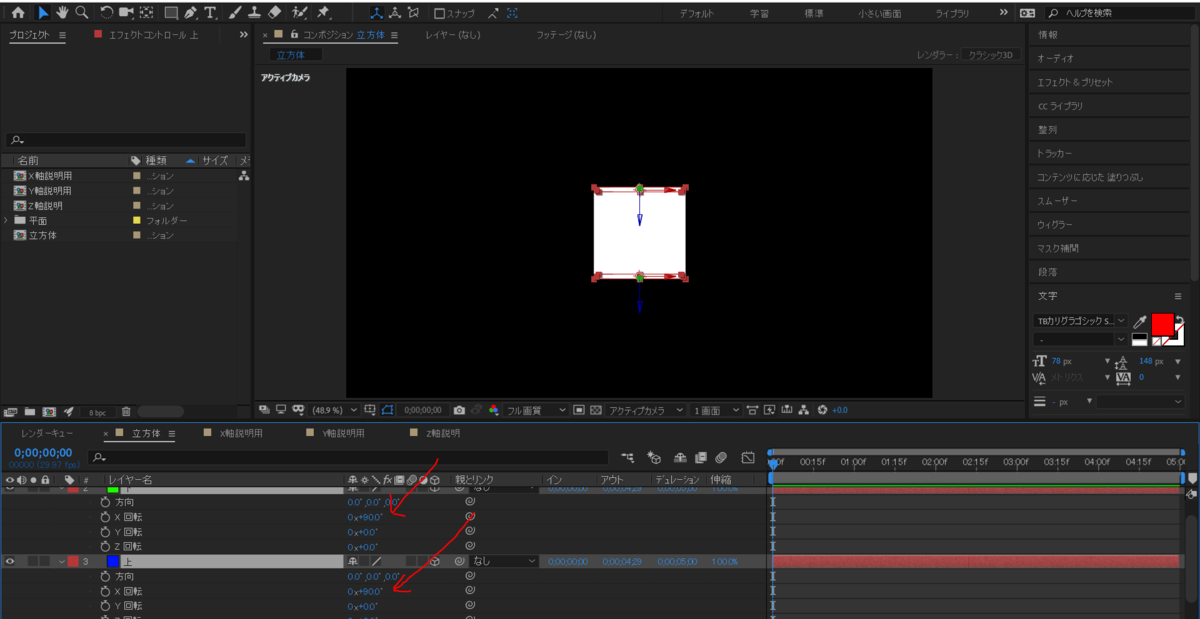Choose the Local Axis mode icon

click(376, 14)
